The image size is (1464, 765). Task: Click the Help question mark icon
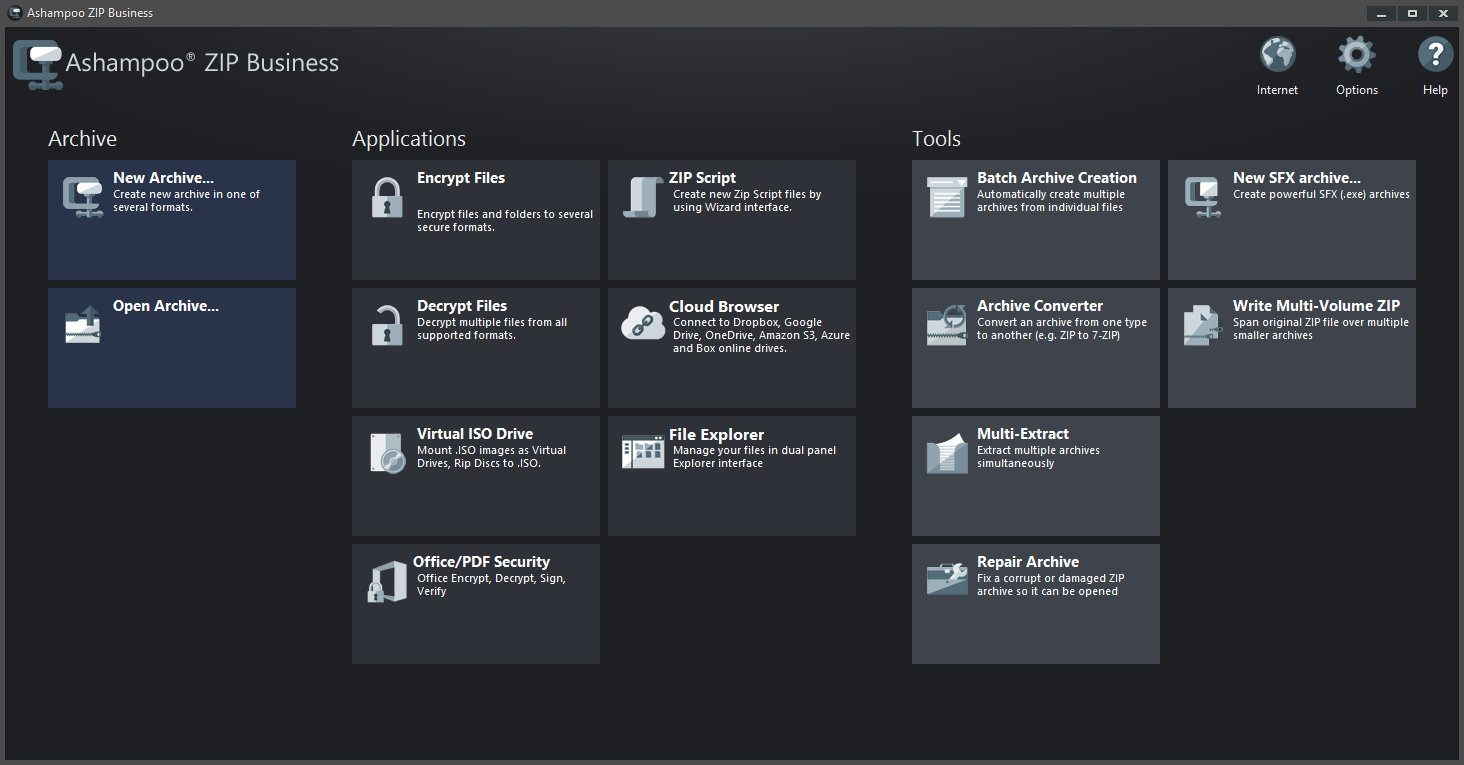click(x=1434, y=56)
